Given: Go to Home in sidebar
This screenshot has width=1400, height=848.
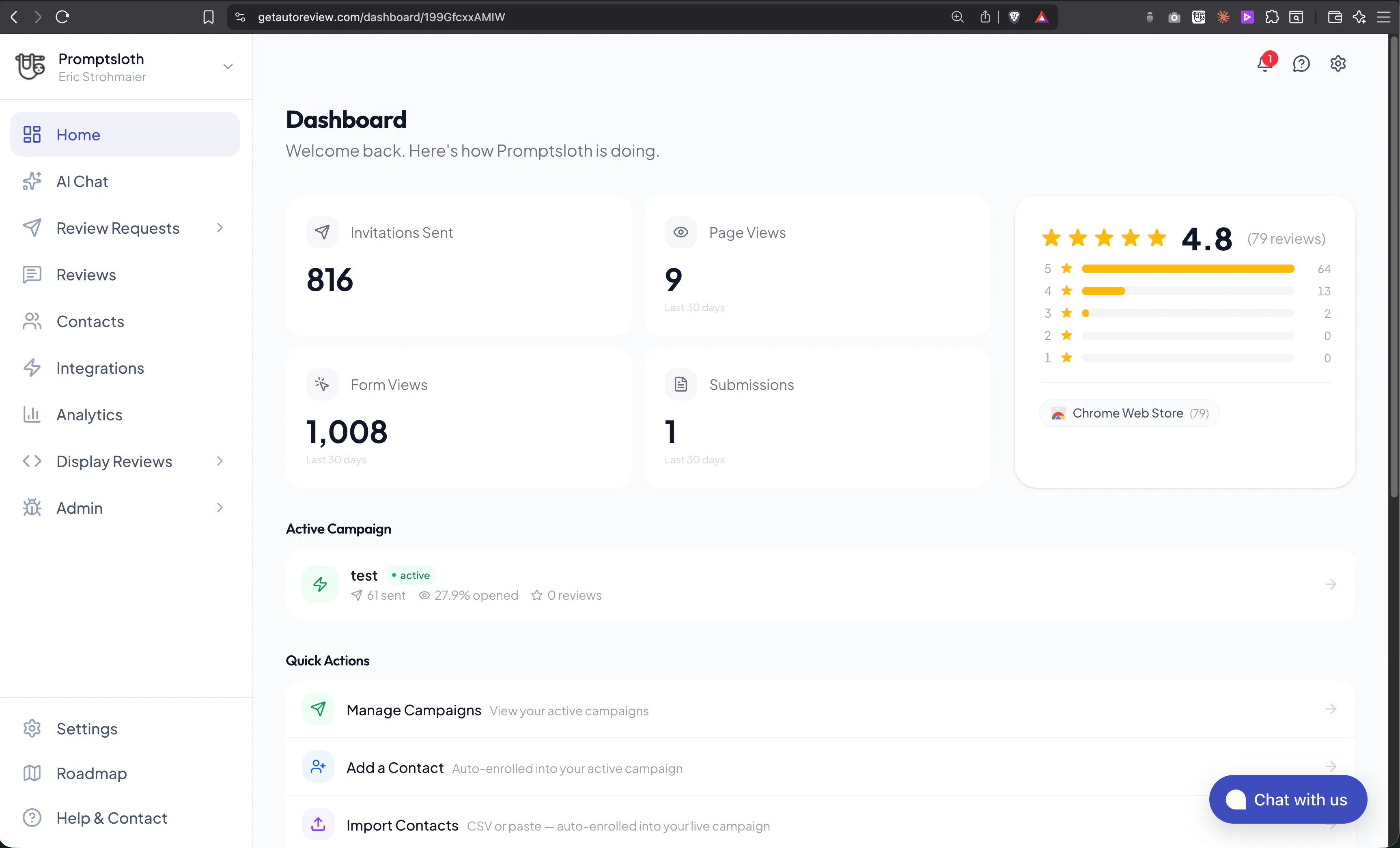Looking at the screenshot, I should point(125,135).
